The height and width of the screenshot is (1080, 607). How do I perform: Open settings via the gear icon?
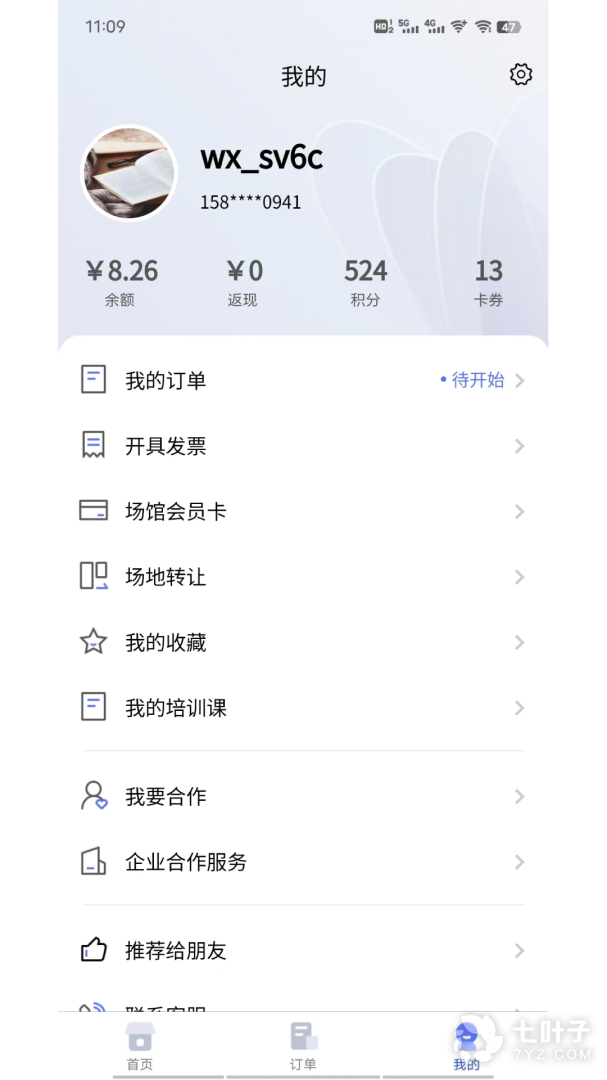(x=521, y=75)
